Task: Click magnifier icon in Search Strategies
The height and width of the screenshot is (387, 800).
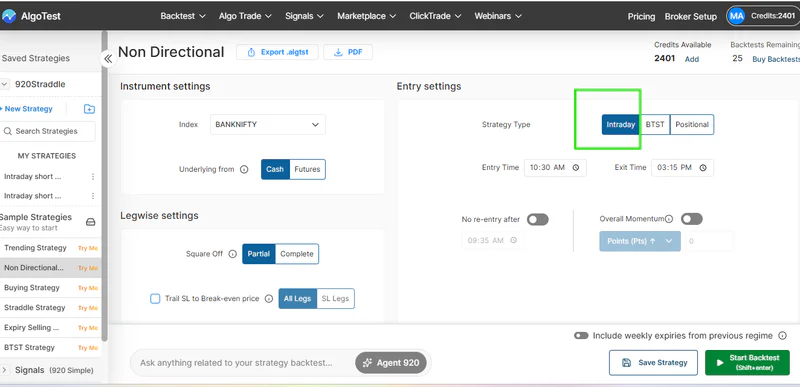Action: pos(8,131)
